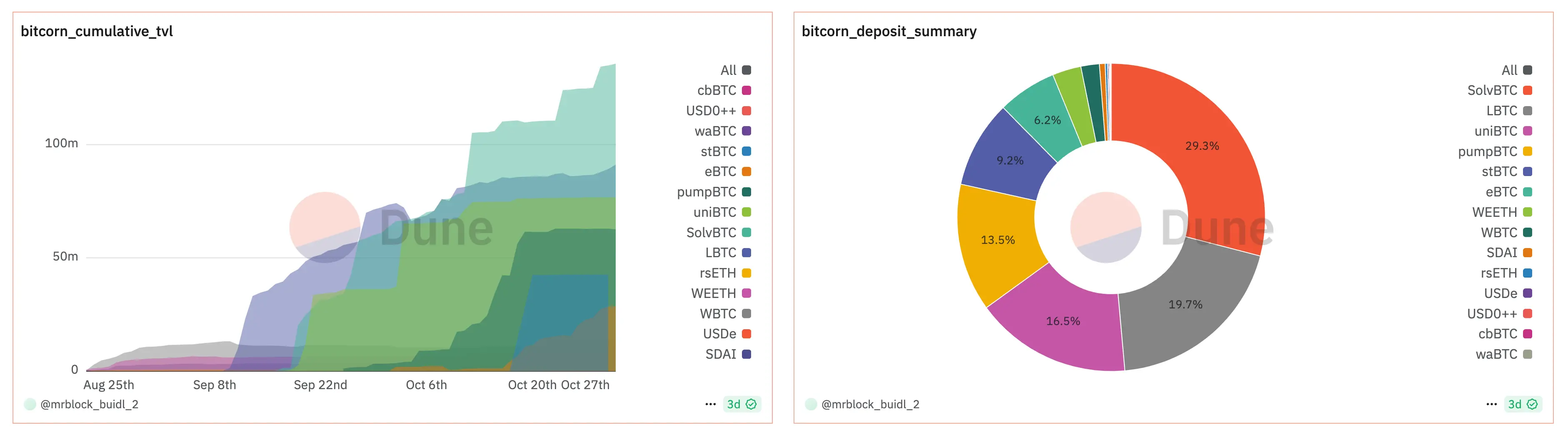Open the bitcorn_cumulative_tvl chart title

(97, 31)
